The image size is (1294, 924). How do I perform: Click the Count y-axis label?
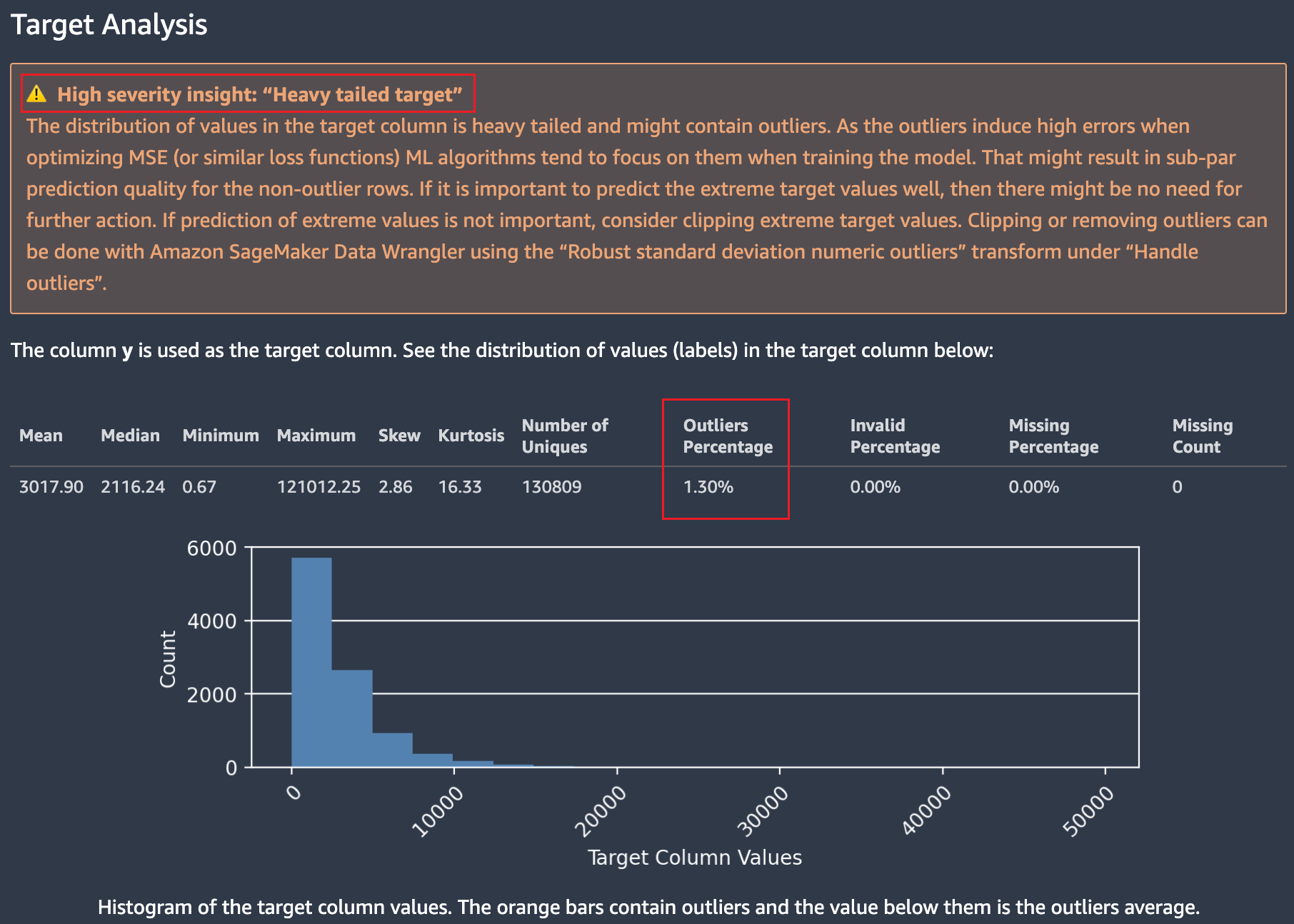click(x=168, y=658)
